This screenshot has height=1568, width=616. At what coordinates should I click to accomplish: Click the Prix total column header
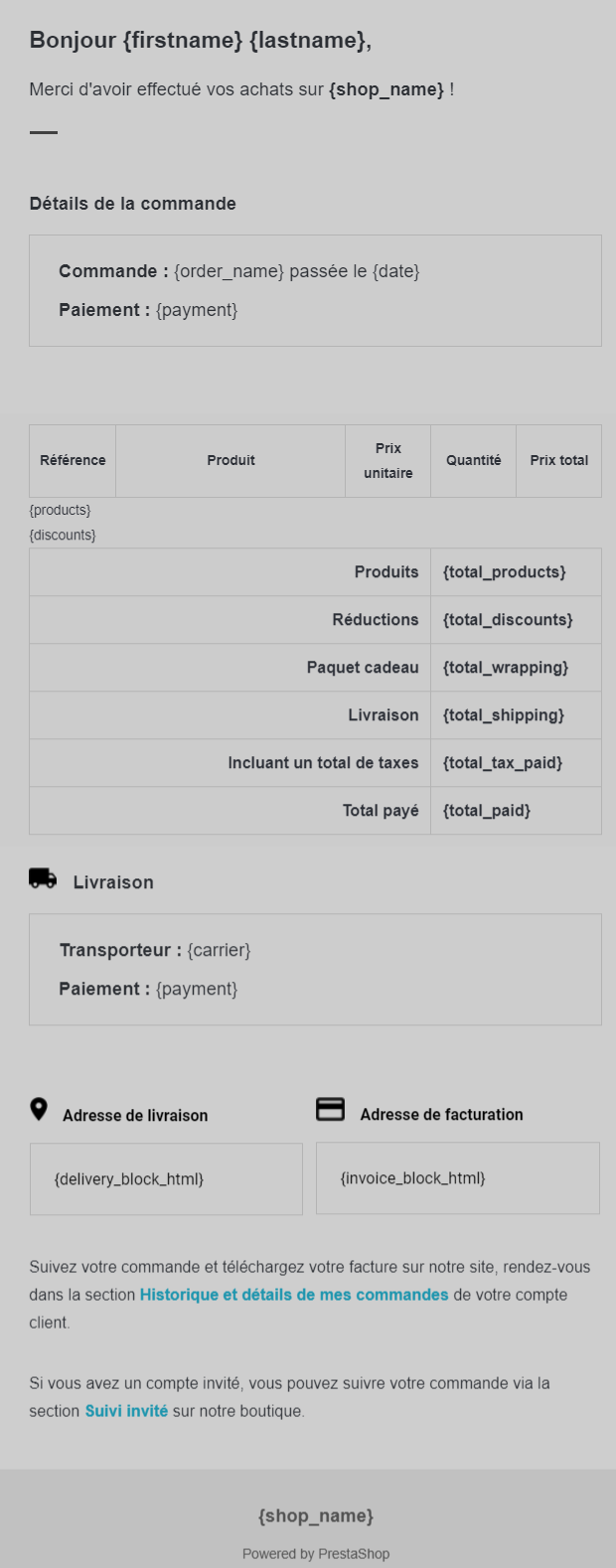tap(558, 461)
